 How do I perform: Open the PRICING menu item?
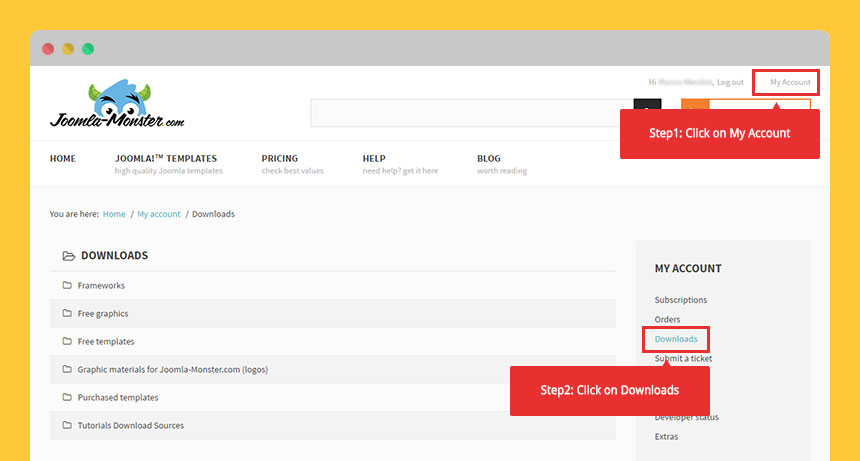pyautogui.click(x=280, y=158)
